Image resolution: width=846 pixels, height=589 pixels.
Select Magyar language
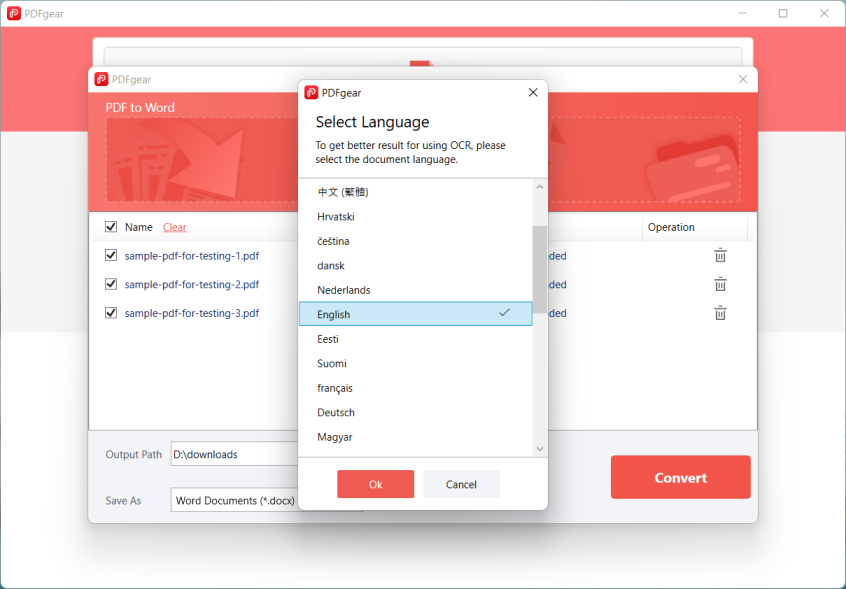415,437
